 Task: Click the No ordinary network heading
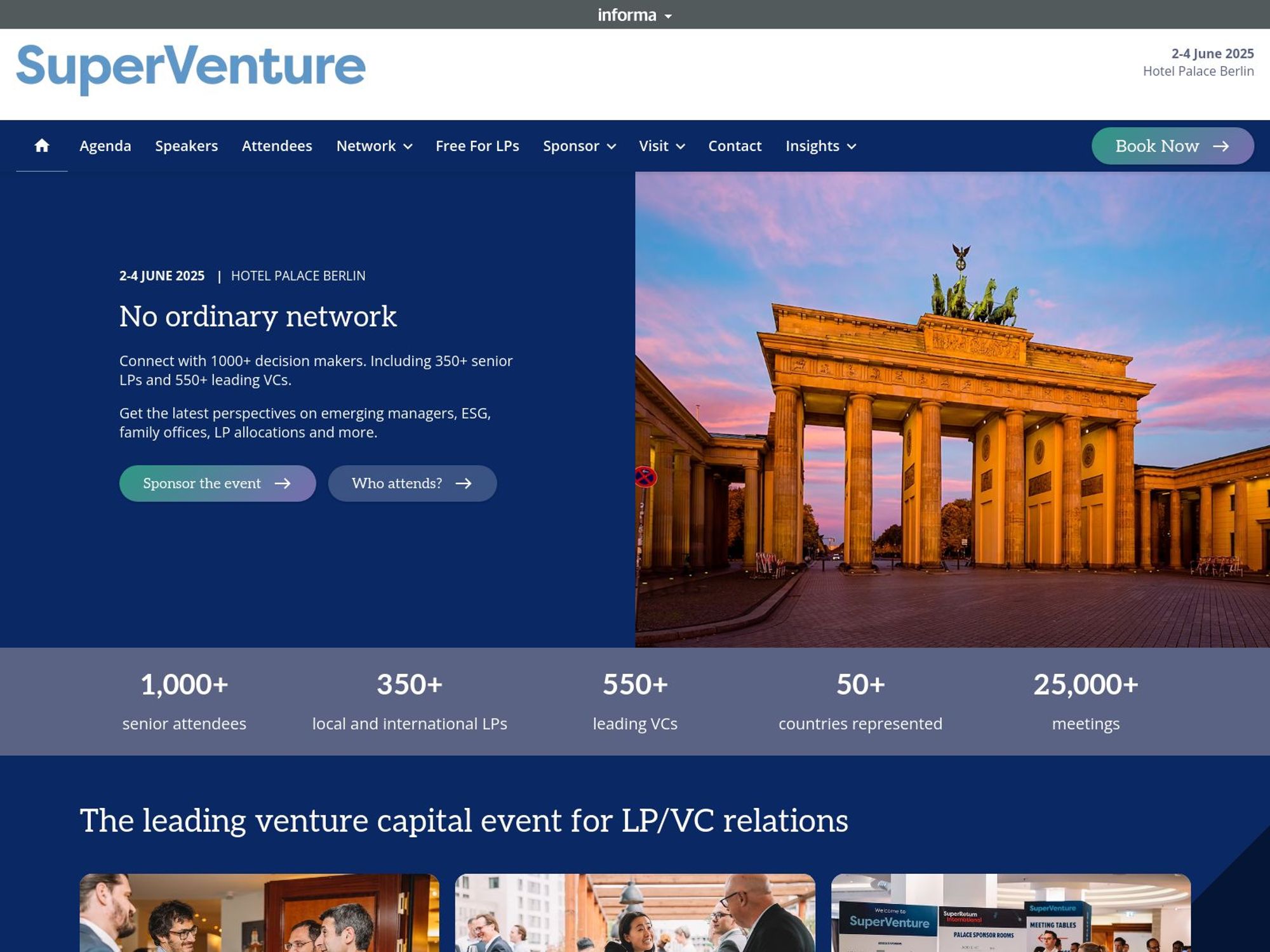click(x=258, y=317)
